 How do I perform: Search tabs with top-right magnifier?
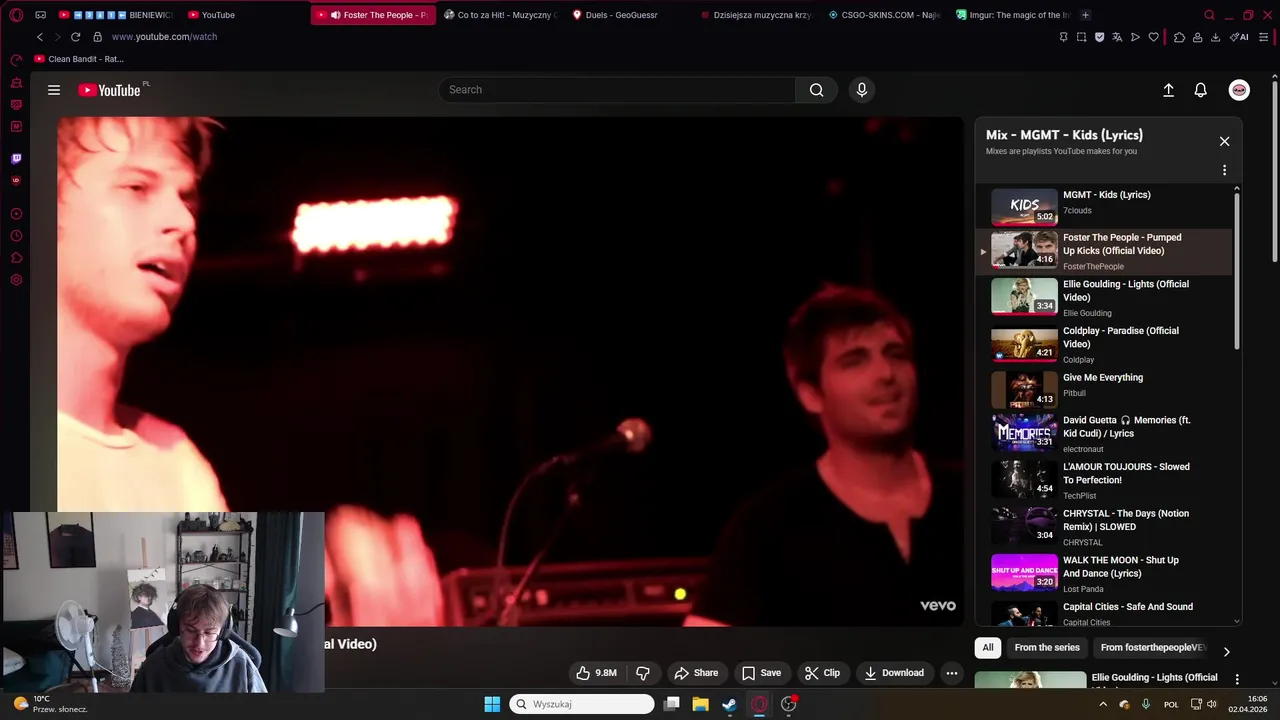coord(1209,15)
